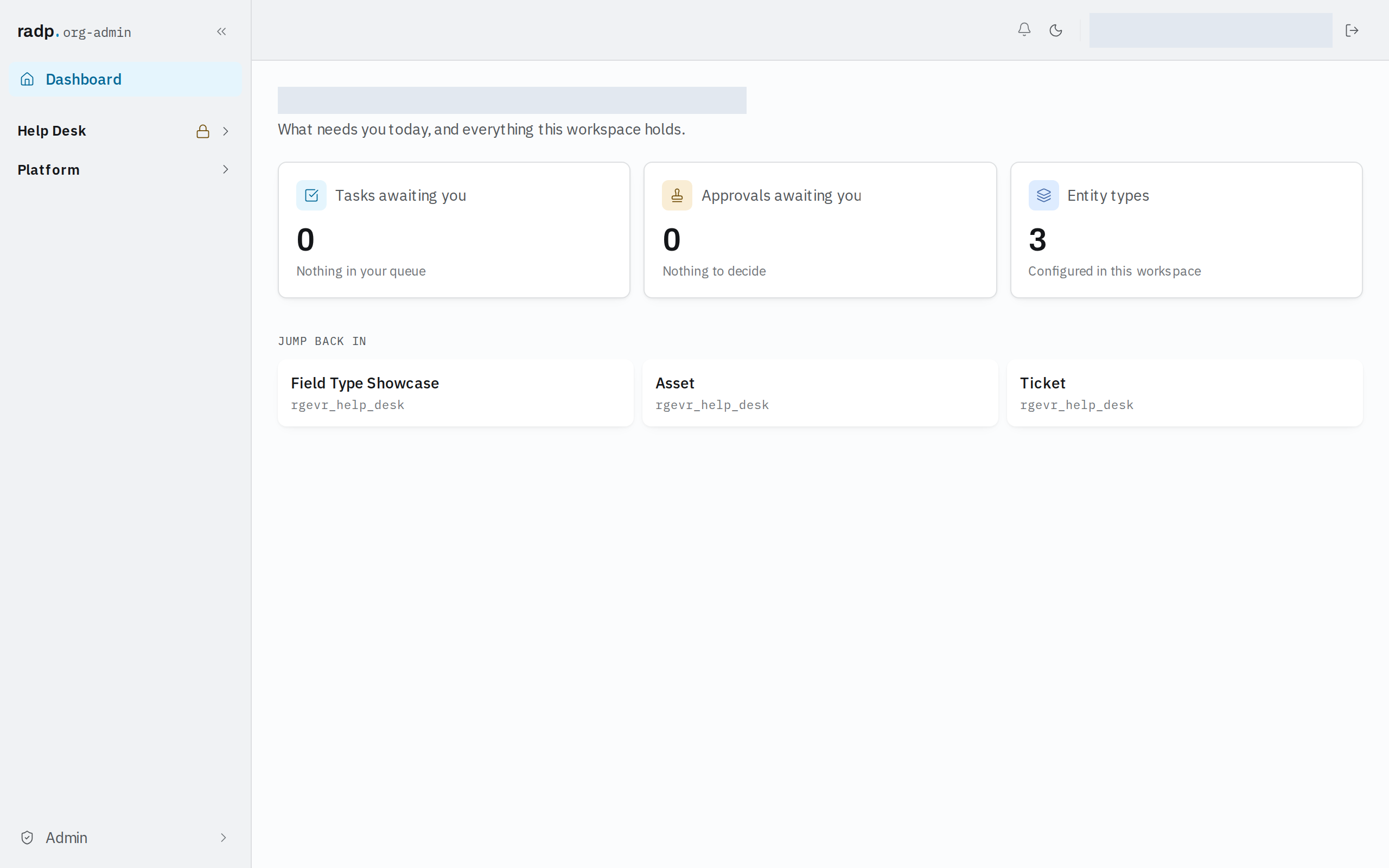Open the Asset entity card

[820, 393]
